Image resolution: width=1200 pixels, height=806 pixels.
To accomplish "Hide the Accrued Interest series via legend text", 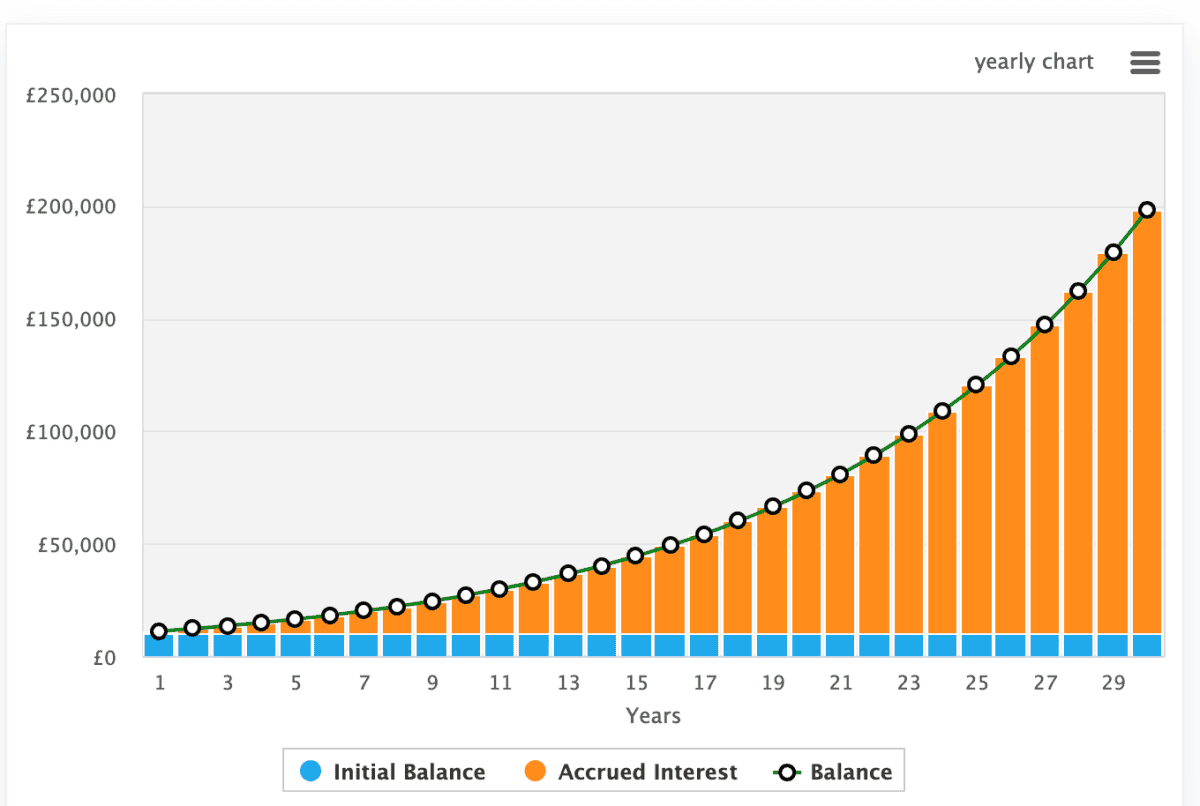I will [647, 772].
